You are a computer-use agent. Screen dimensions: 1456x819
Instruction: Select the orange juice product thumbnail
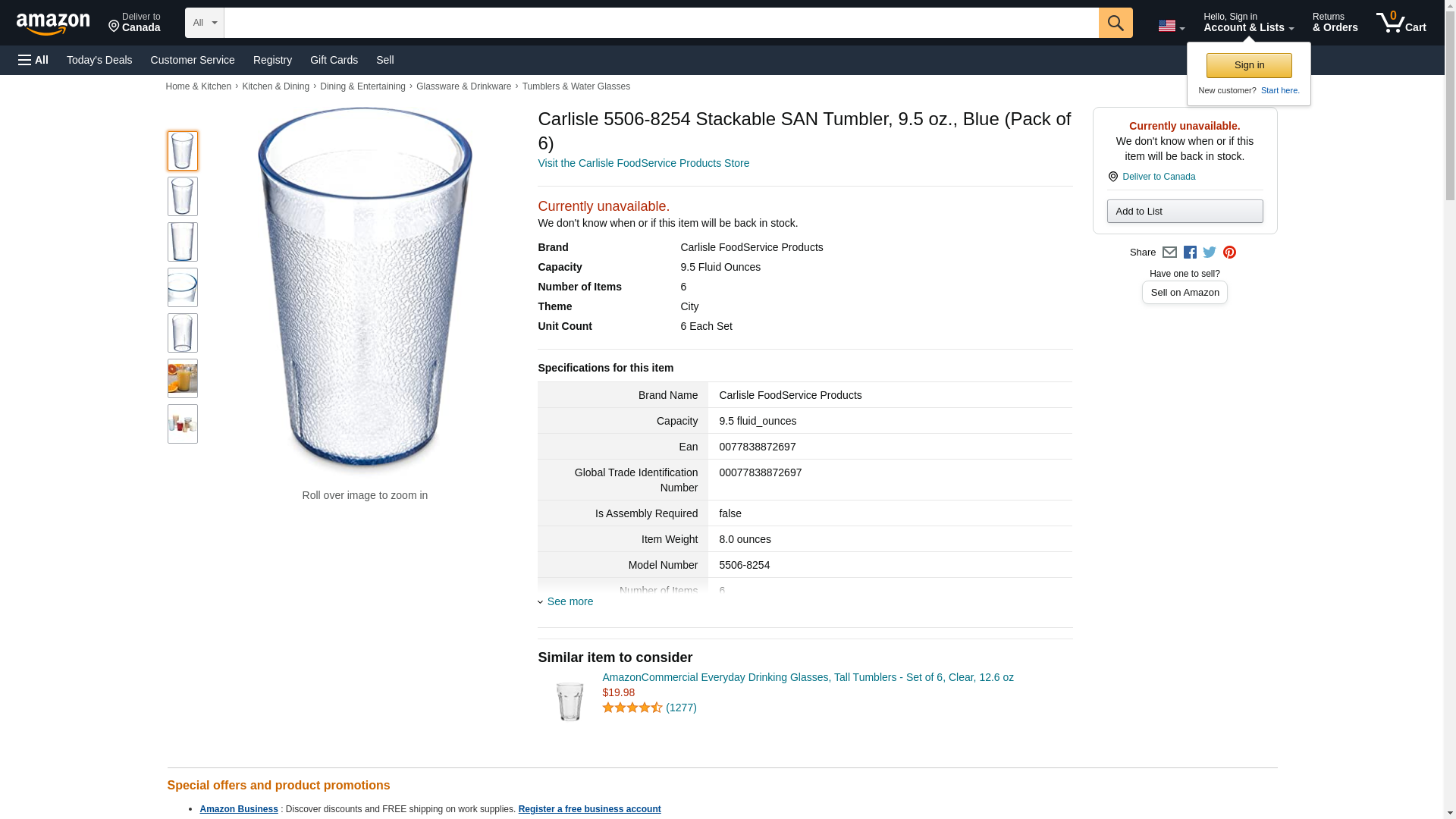[182, 378]
